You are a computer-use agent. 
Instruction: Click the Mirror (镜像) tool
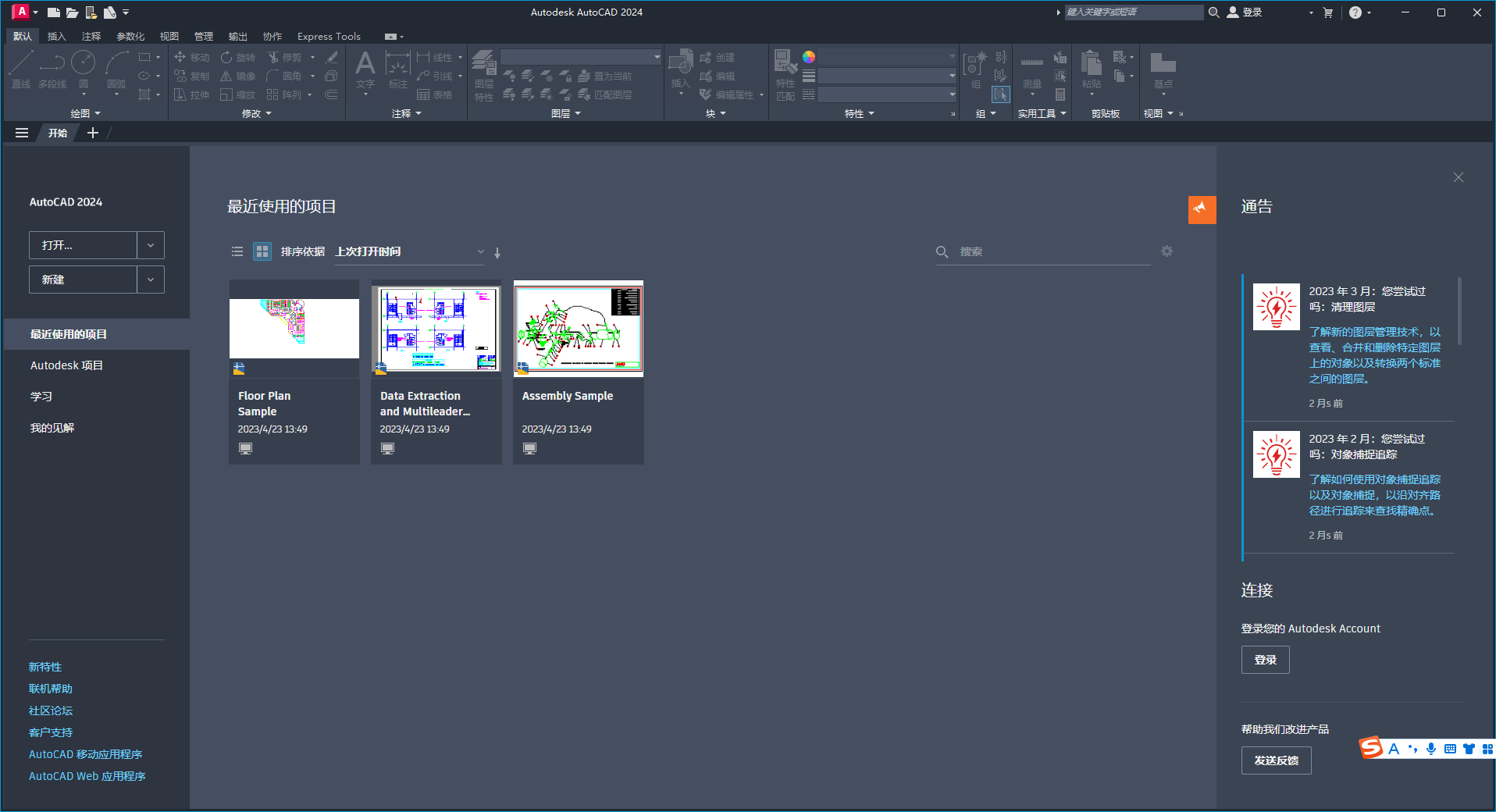tap(238, 76)
